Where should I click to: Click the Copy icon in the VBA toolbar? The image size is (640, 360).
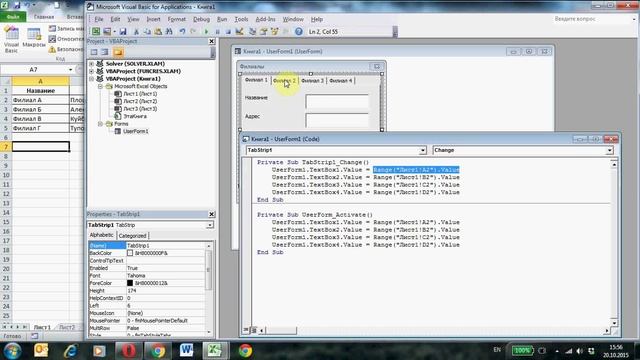(147, 31)
